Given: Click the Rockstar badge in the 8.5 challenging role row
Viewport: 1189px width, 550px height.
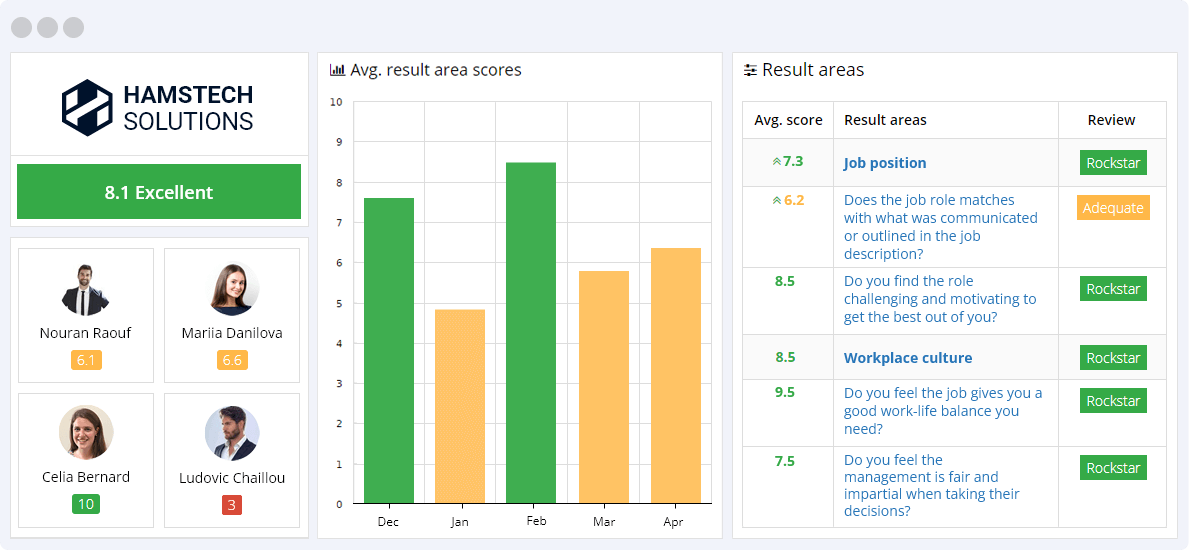Looking at the screenshot, I should [1113, 289].
